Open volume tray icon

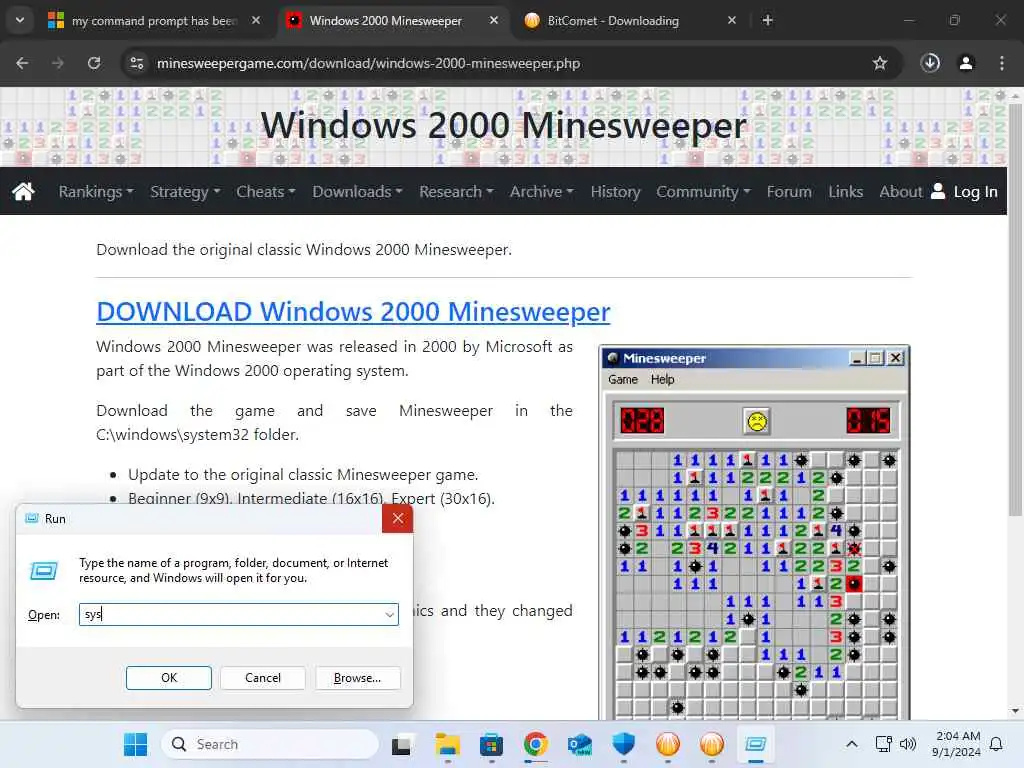click(908, 744)
